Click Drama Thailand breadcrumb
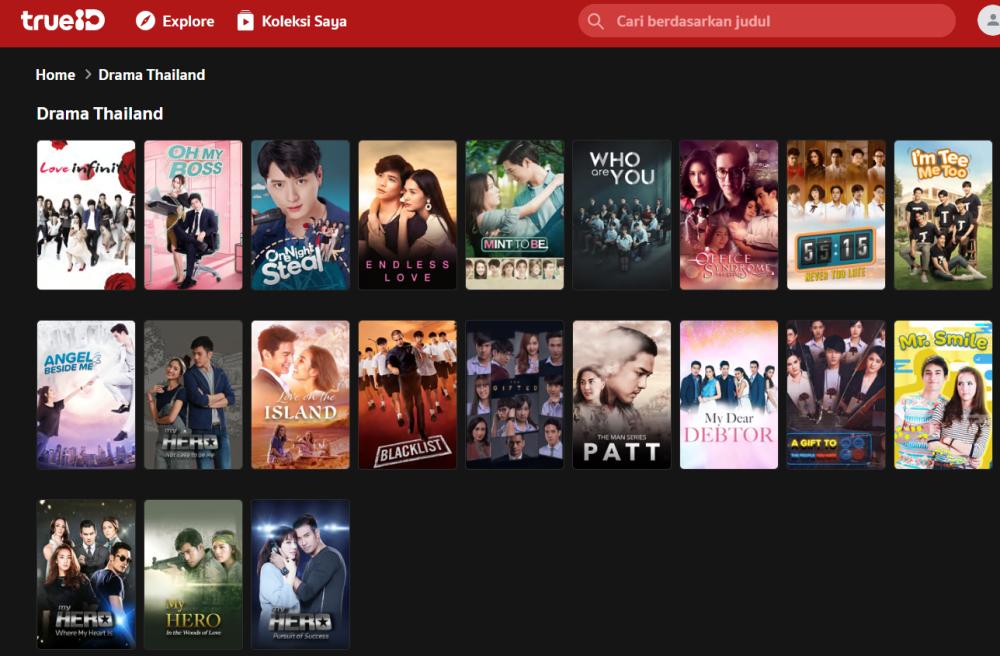This screenshot has height=656, width=1000. pyautogui.click(x=152, y=75)
